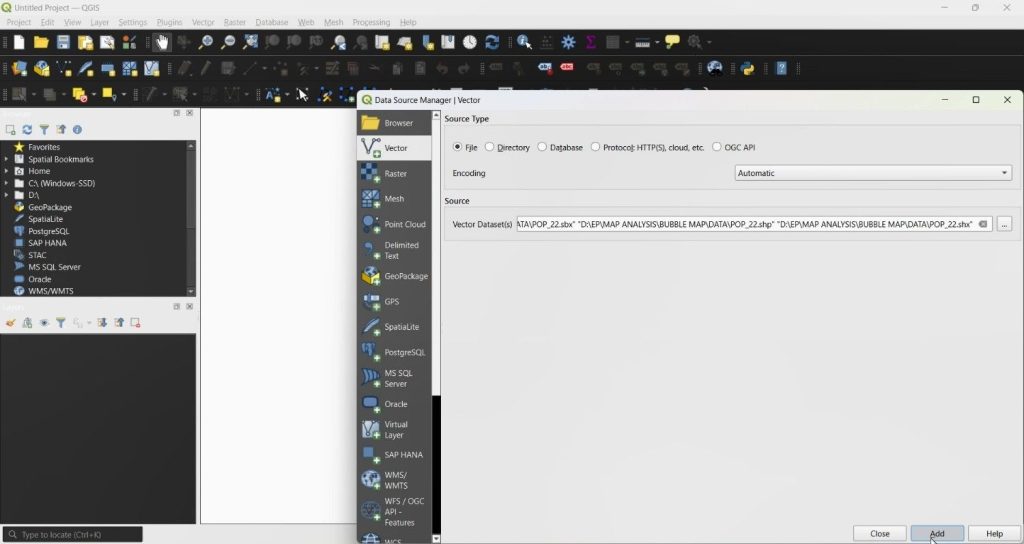Click the Add button in Data Source Manager

937,534
